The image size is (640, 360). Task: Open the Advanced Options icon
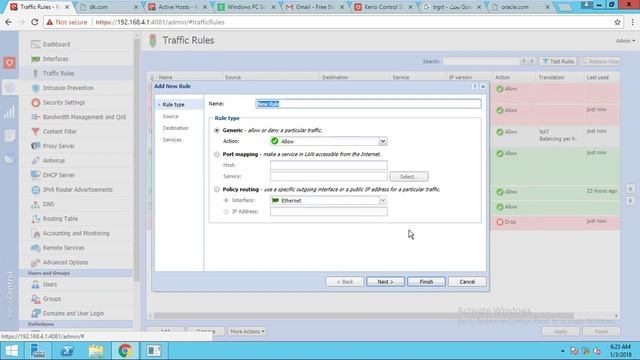(36, 262)
